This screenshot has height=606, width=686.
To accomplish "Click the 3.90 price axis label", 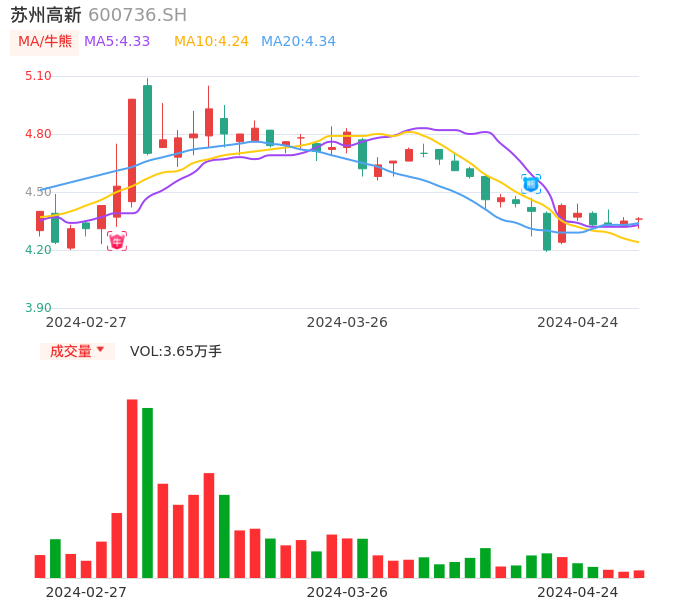I will 38,308.
